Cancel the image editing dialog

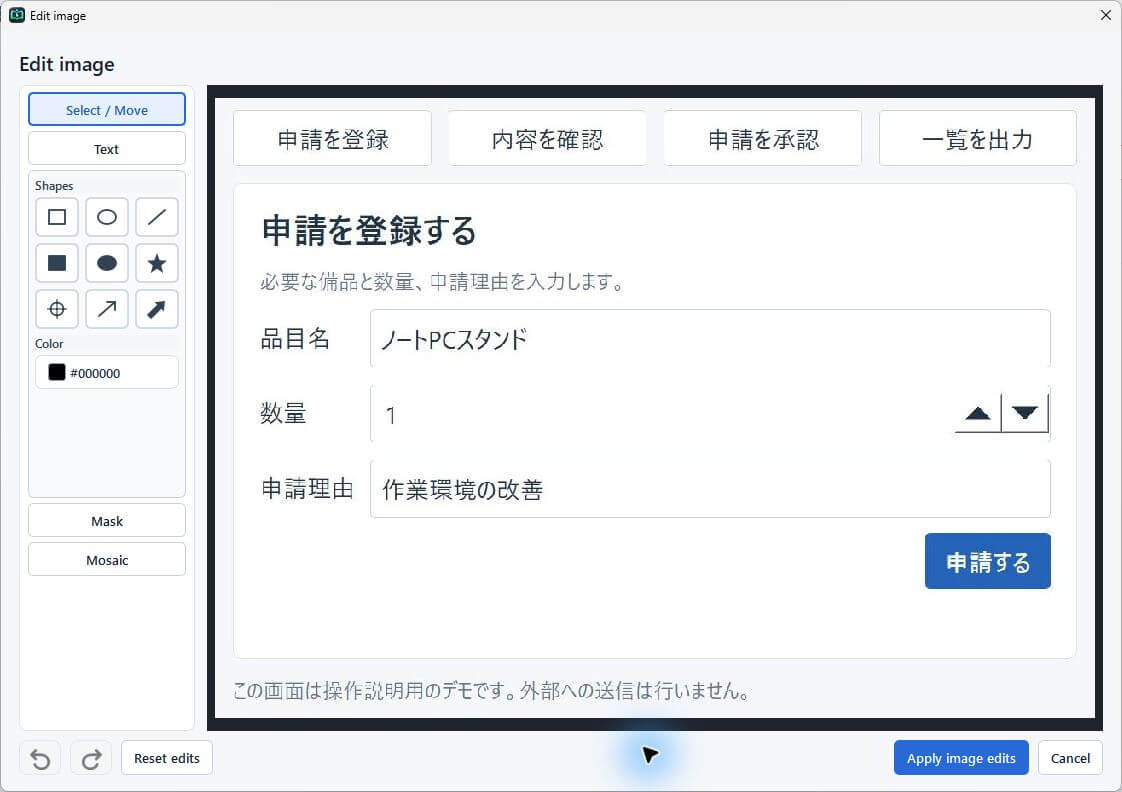(1070, 758)
